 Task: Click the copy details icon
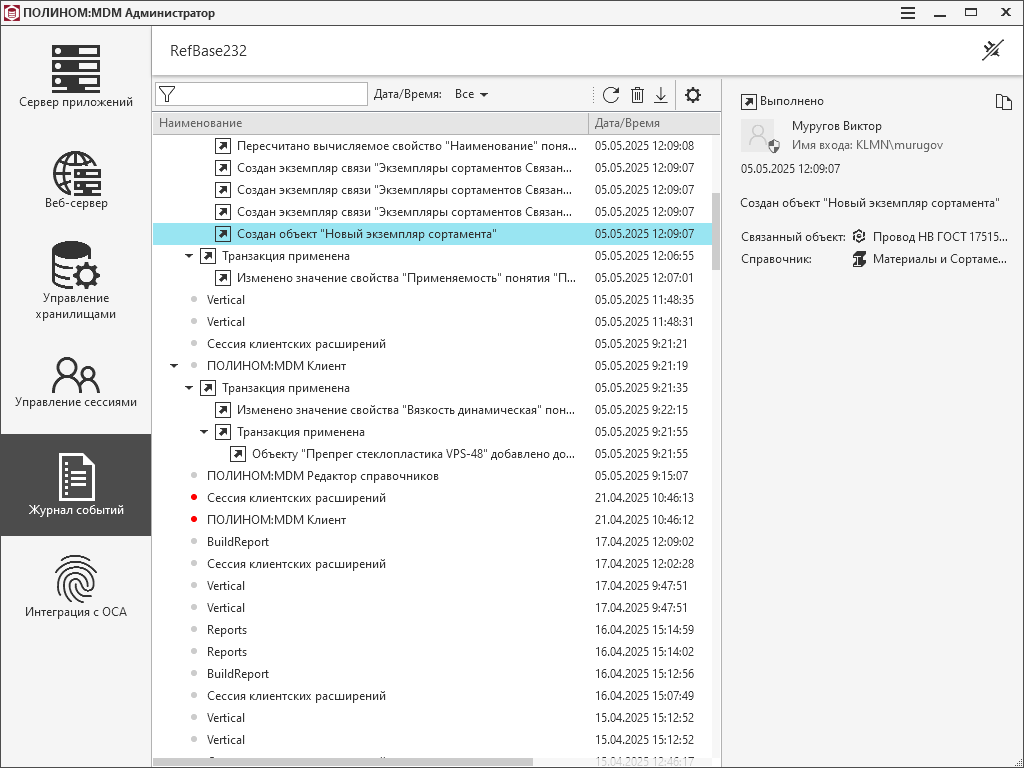click(1004, 101)
